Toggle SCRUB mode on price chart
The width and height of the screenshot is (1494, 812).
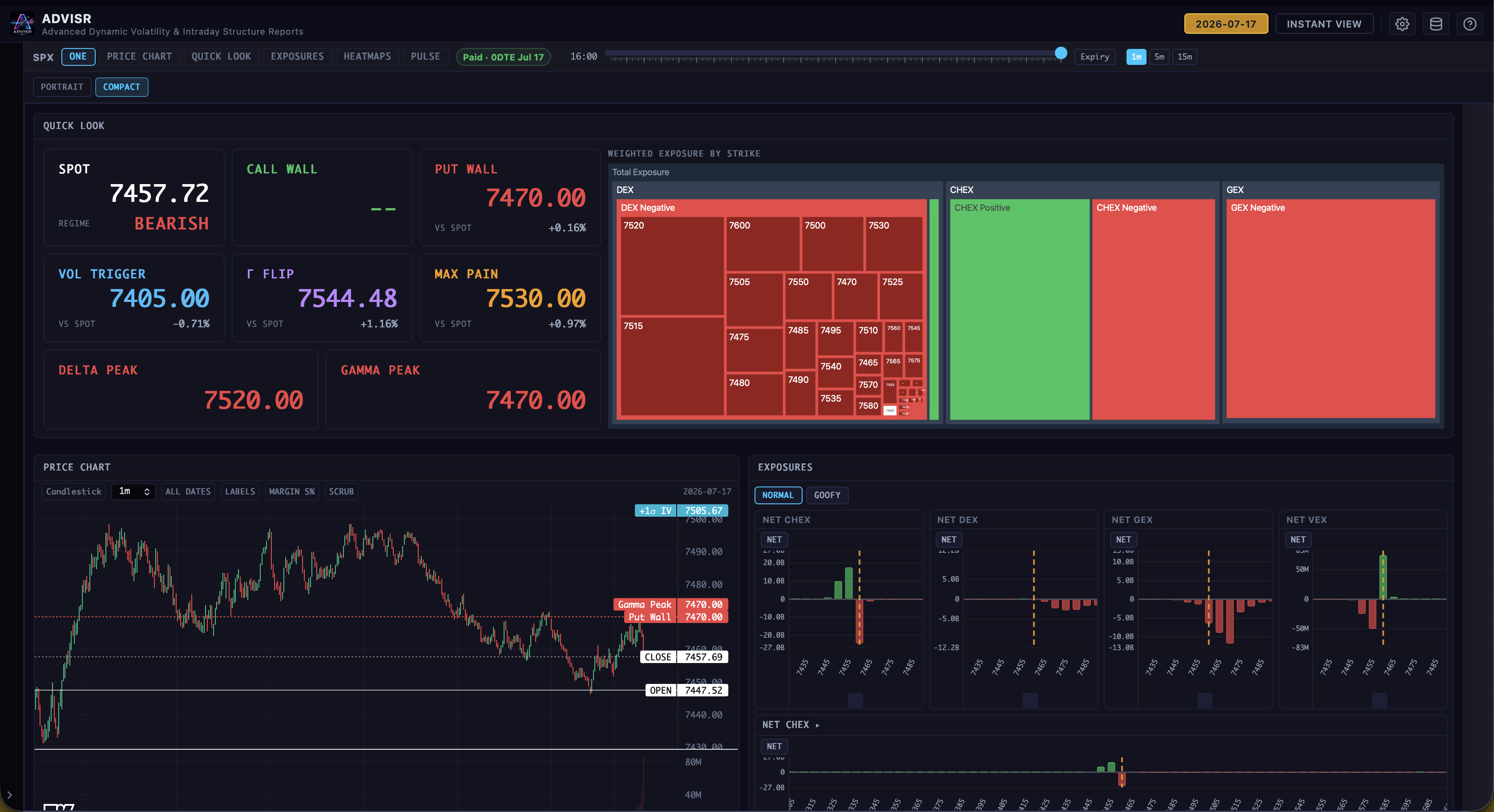(341, 491)
